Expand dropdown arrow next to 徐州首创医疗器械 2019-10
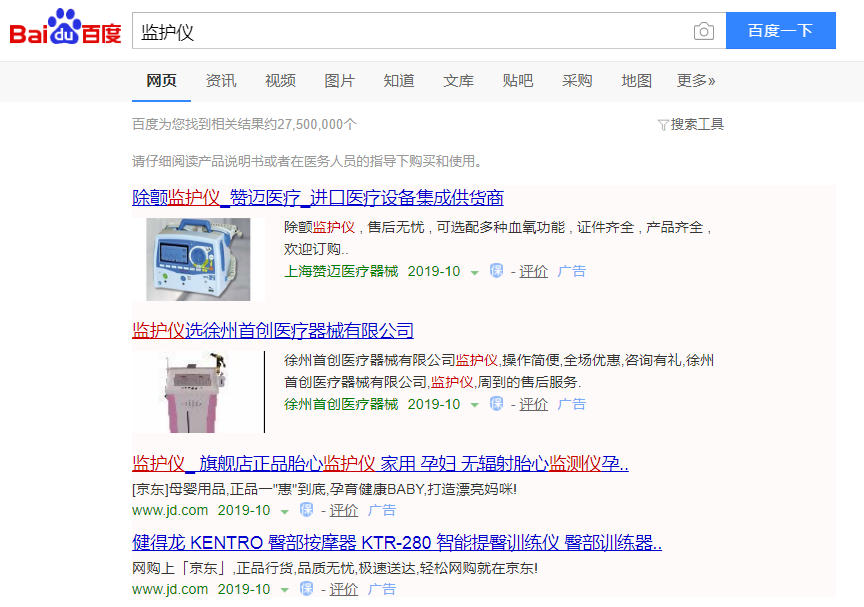 point(474,405)
